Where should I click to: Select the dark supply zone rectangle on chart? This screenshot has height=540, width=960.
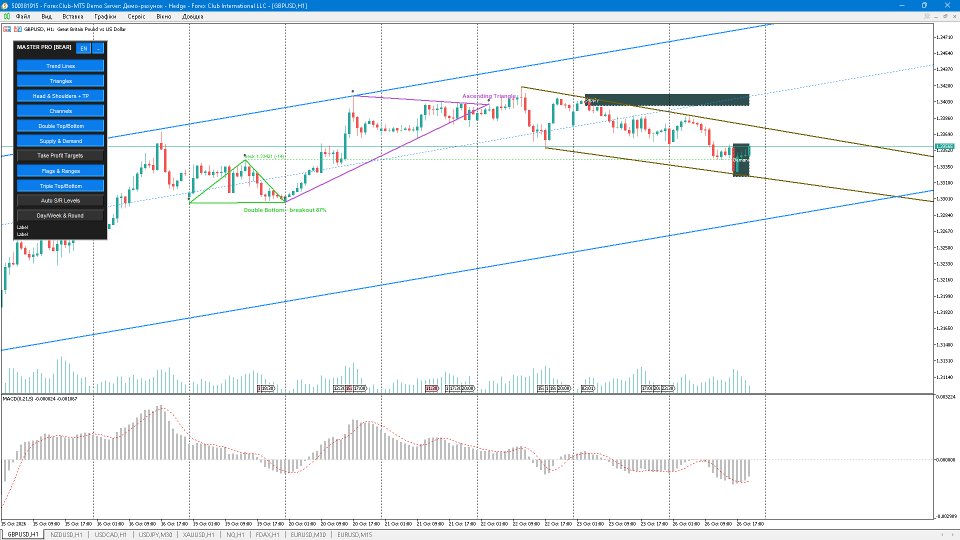pos(667,100)
